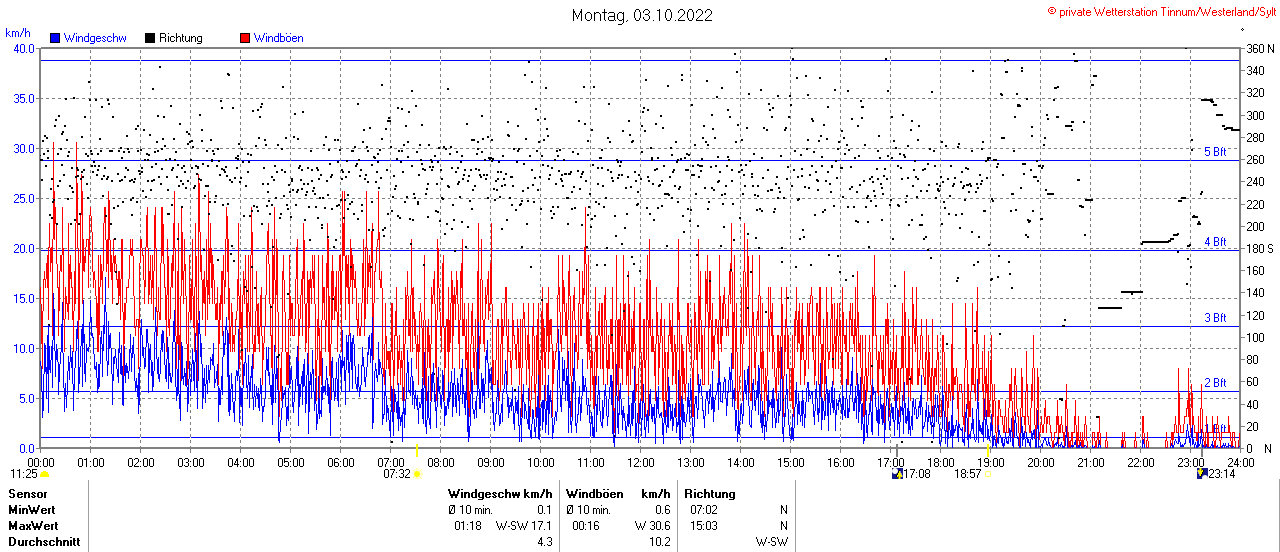The height and width of the screenshot is (552, 1280).
Task: Click the Durchschnitt row header
Action: coord(44,543)
